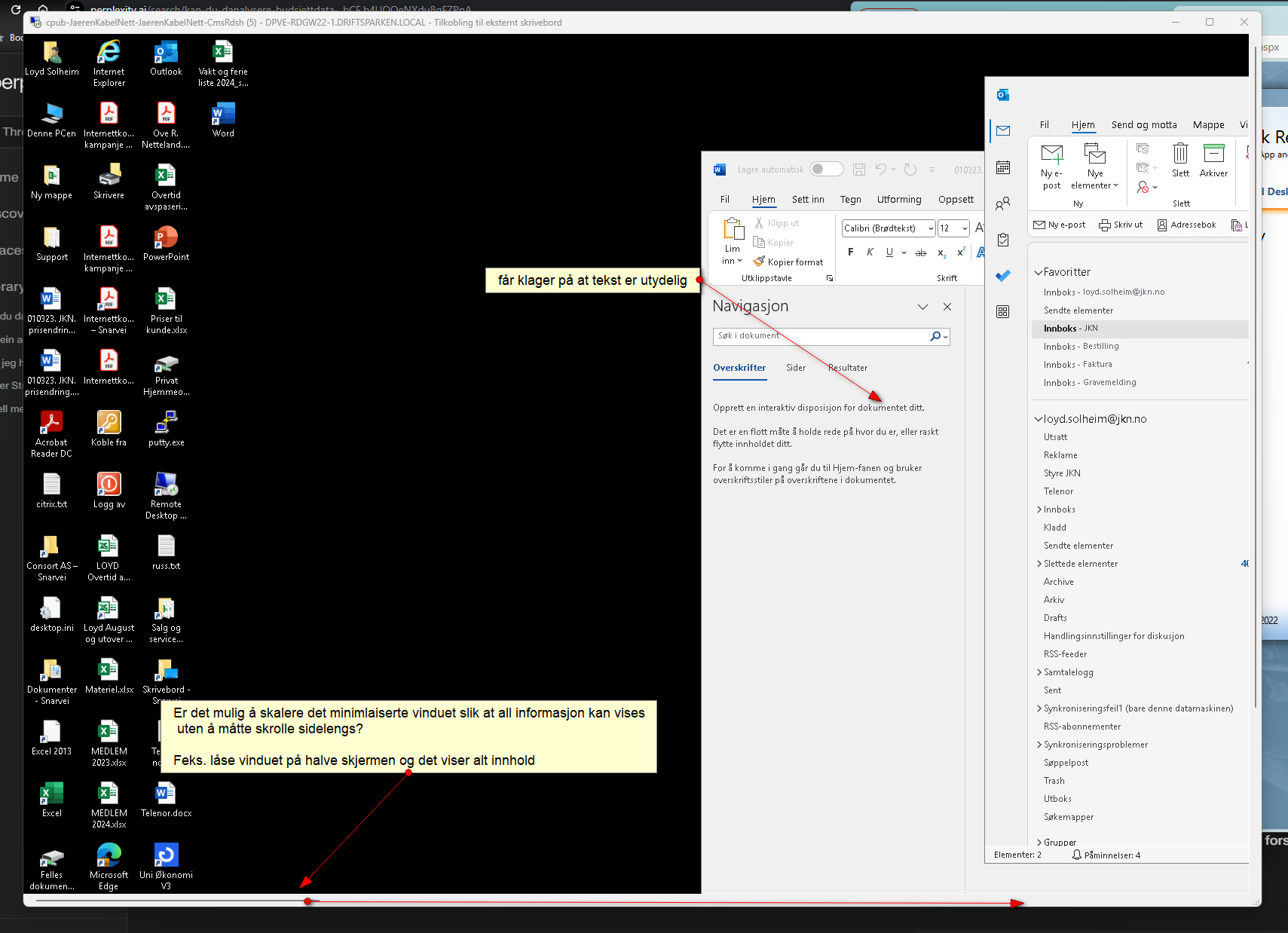
Task: Click the Søk i dokument search field
Action: (x=821, y=336)
